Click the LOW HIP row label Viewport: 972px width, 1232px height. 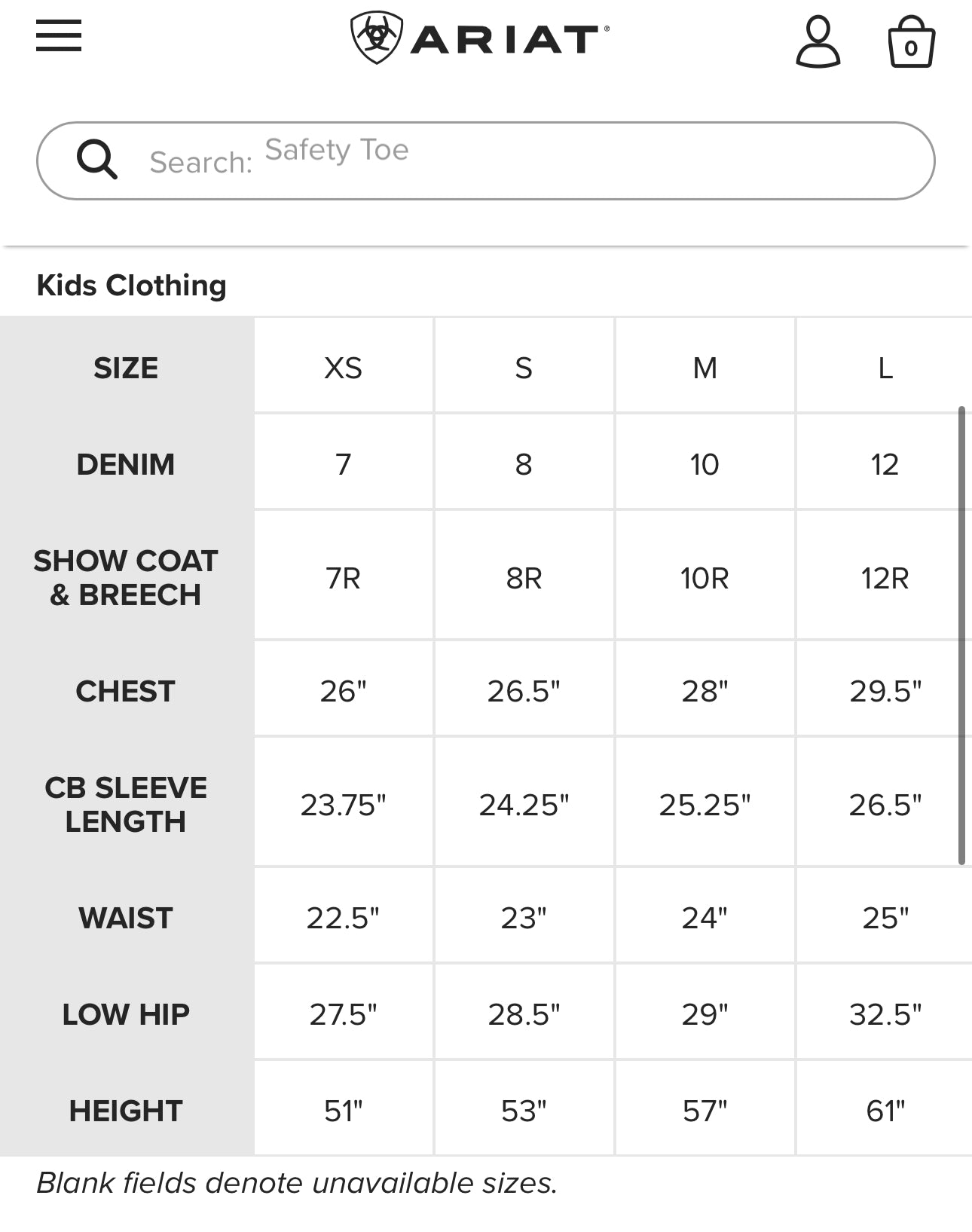(x=126, y=1014)
